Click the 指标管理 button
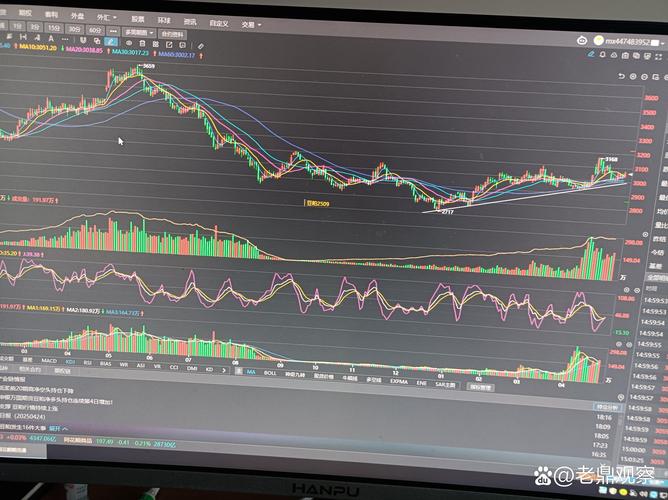 pos(481,387)
